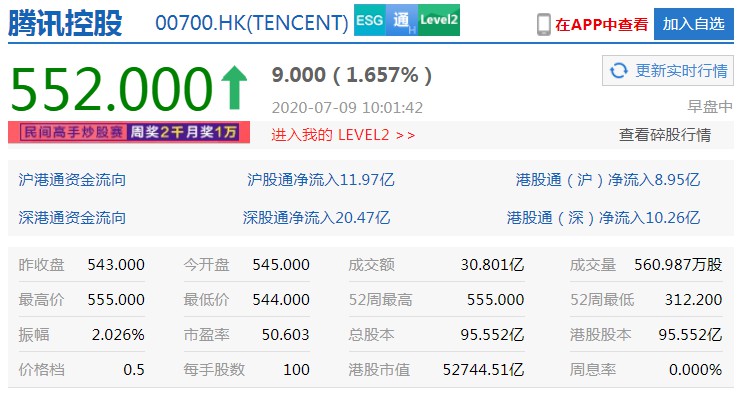Click the 通 H stock connect badge

[401, 20]
